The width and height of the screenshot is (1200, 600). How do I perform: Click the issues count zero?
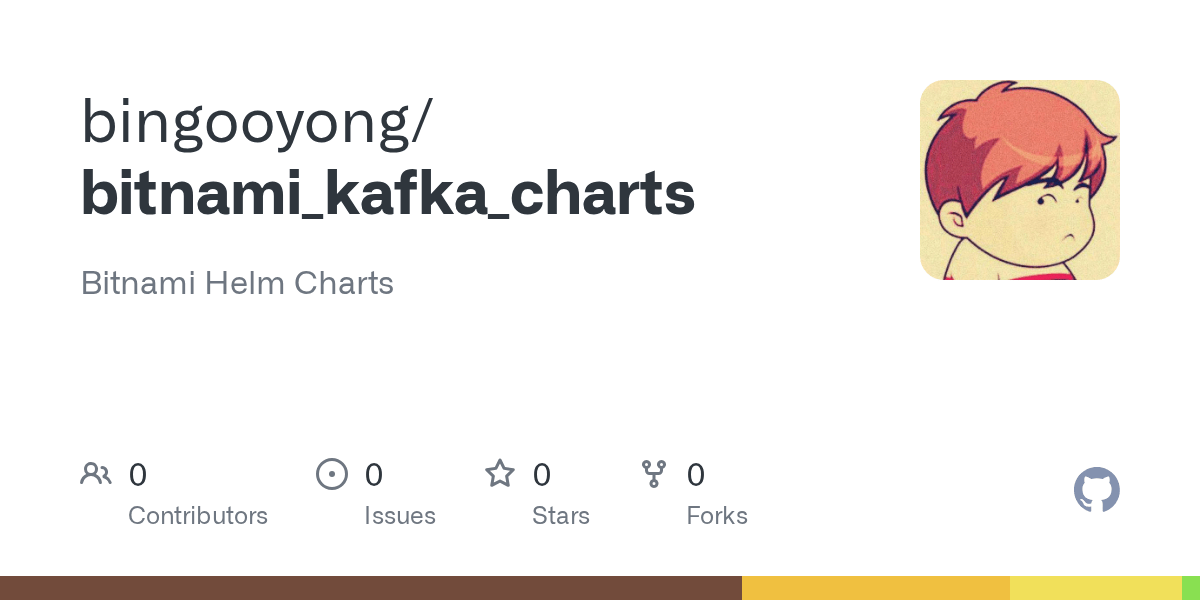(x=374, y=474)
